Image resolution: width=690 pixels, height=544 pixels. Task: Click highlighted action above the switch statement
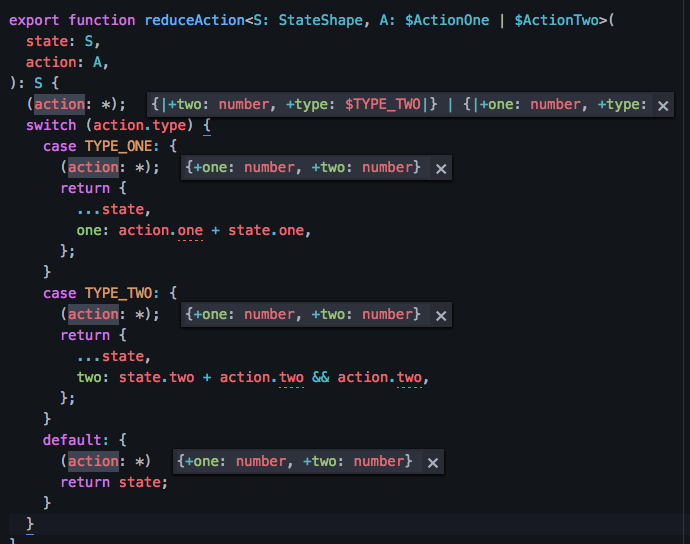[x=59, y=104]
